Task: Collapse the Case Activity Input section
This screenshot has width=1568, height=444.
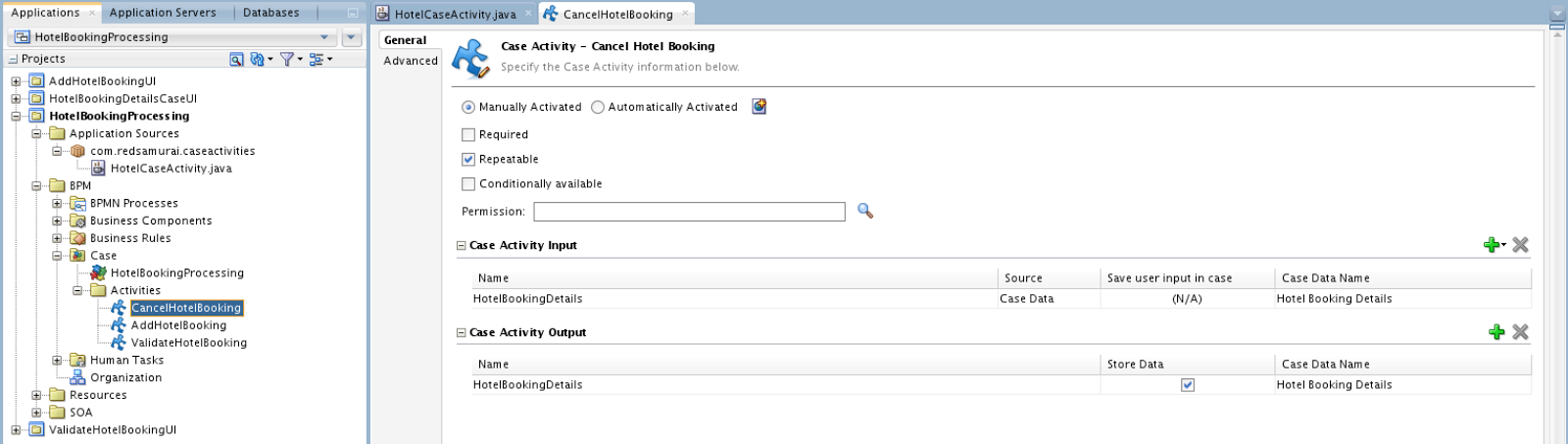Action: click(462, 246)
